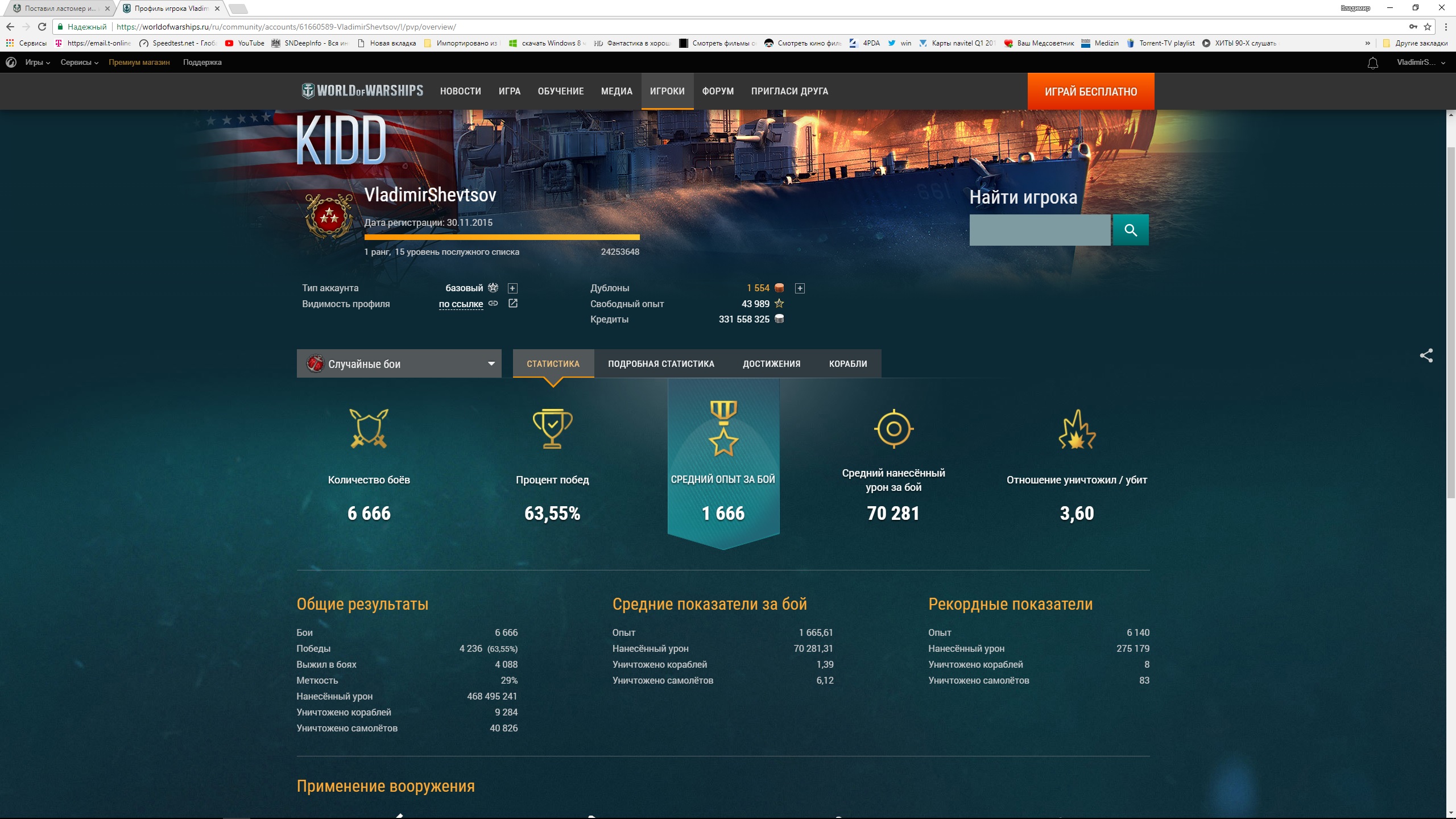Open new browser tab button
Image resolution: width=1456 pixels, height=819 pixels.
pos(238,9)
